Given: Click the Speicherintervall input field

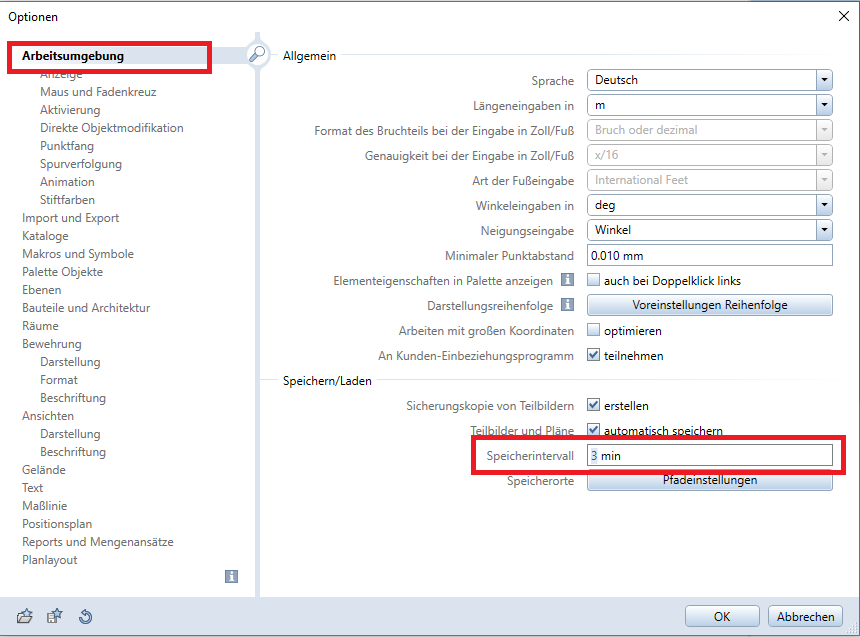Looking at the screenshot, I should click(709, 456).
